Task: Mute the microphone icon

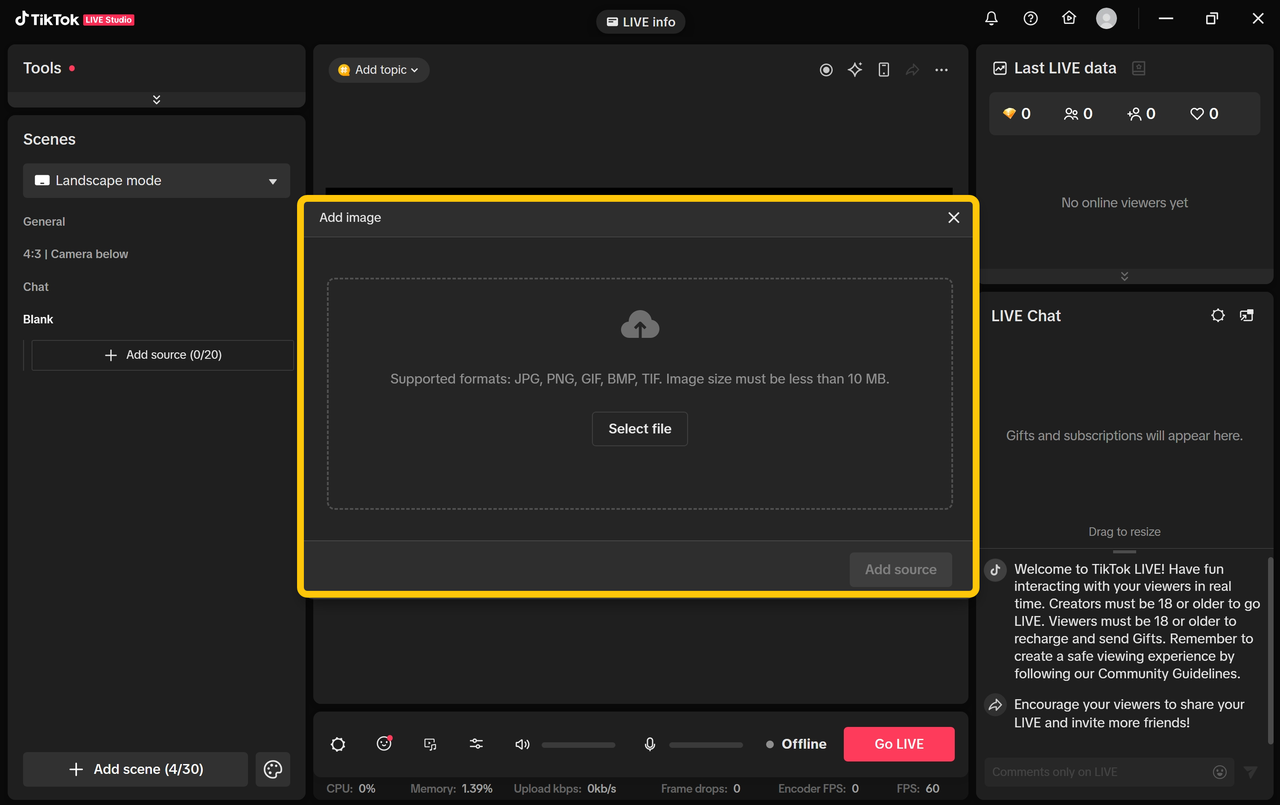Action: pos(650,744)
